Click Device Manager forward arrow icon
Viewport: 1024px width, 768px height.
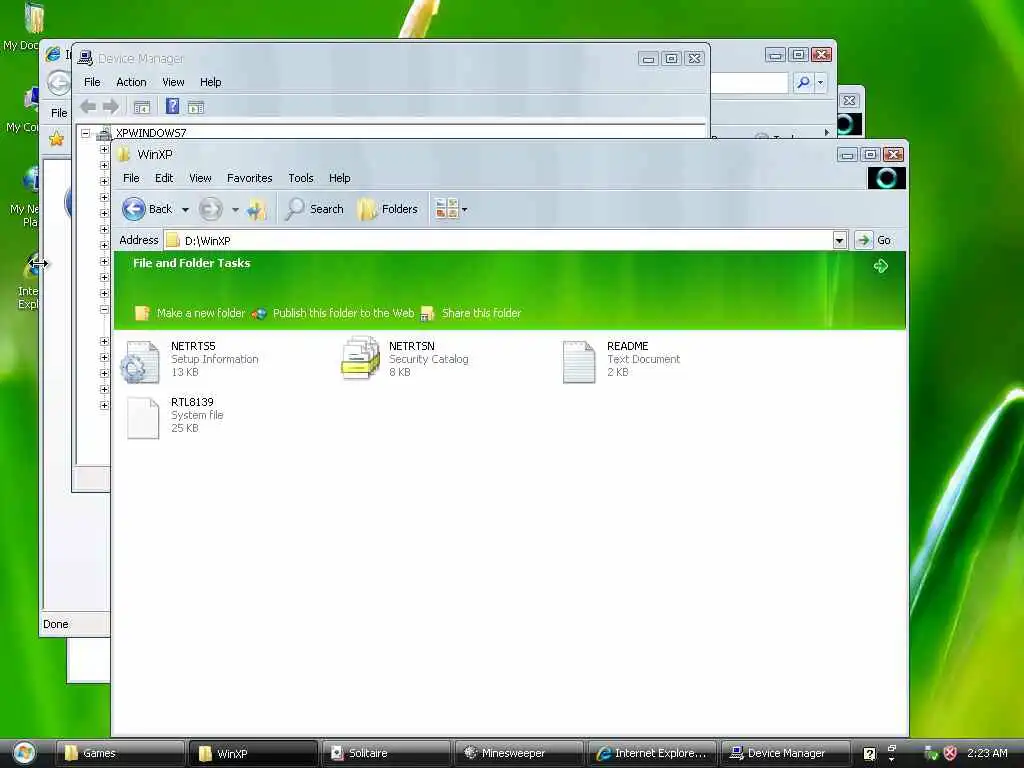tap(111, 106)
